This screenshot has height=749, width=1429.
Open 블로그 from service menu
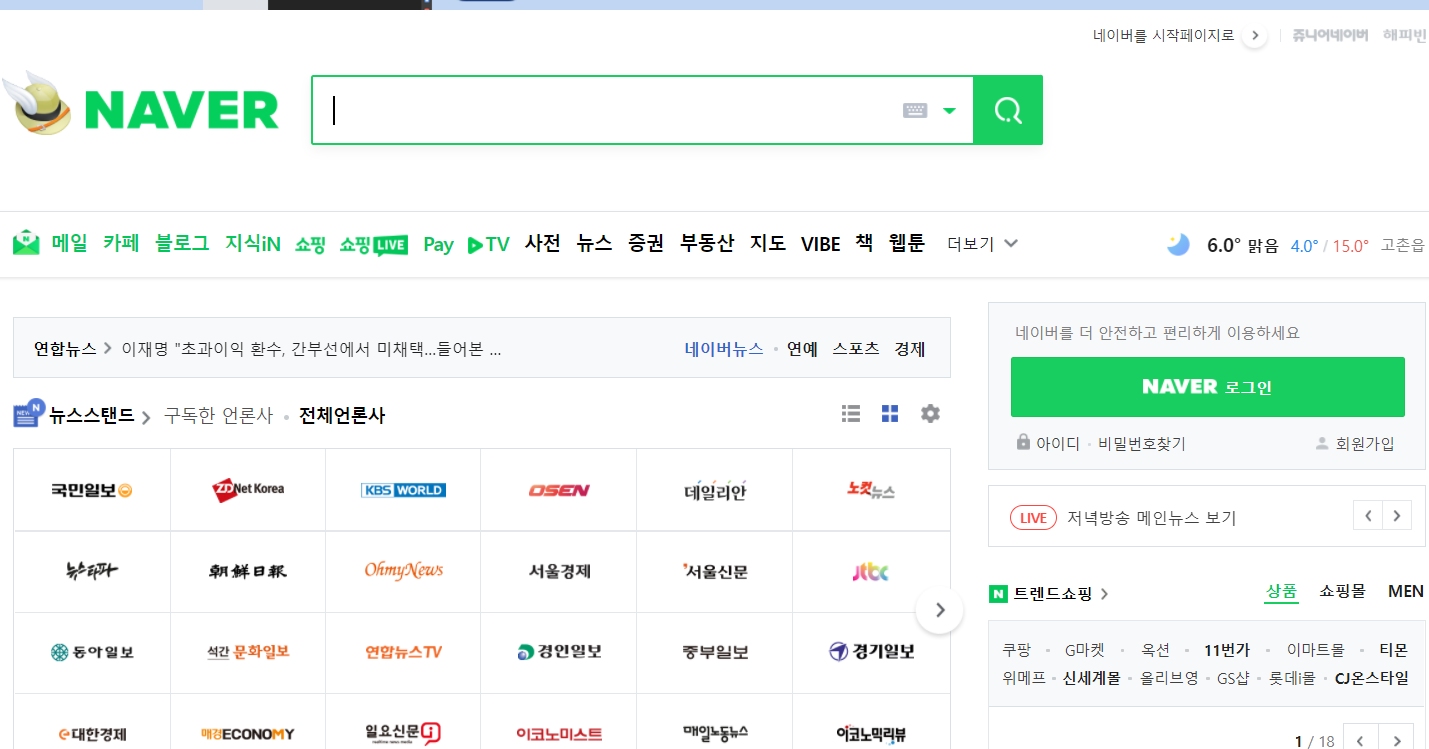[182, 243]
